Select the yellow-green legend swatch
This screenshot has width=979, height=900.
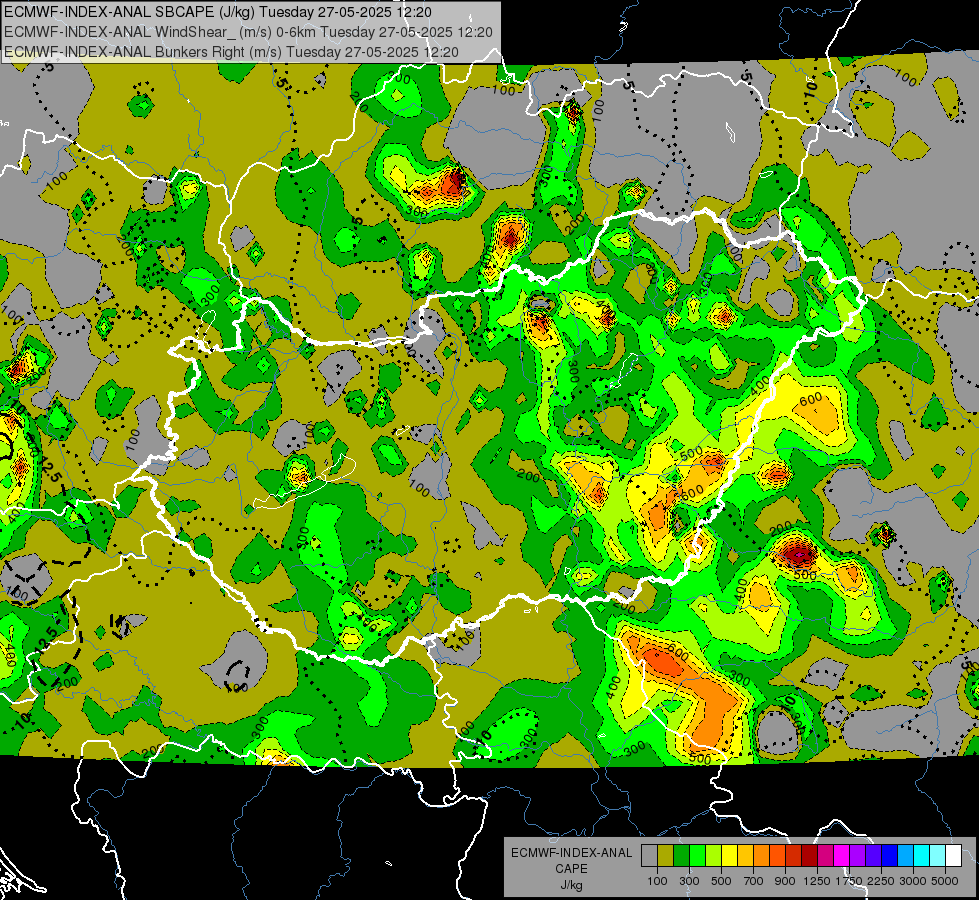pyautogui.click(x=714, y=855)
